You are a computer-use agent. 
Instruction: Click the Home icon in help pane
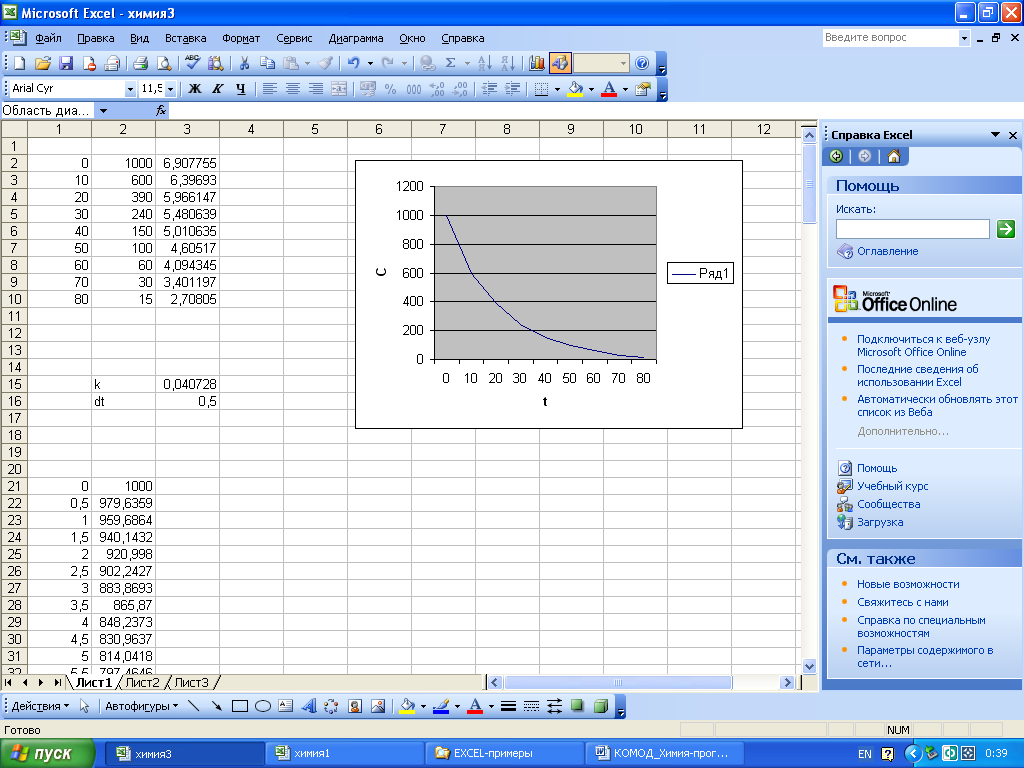pyautogui.click(x=893, y=156)
